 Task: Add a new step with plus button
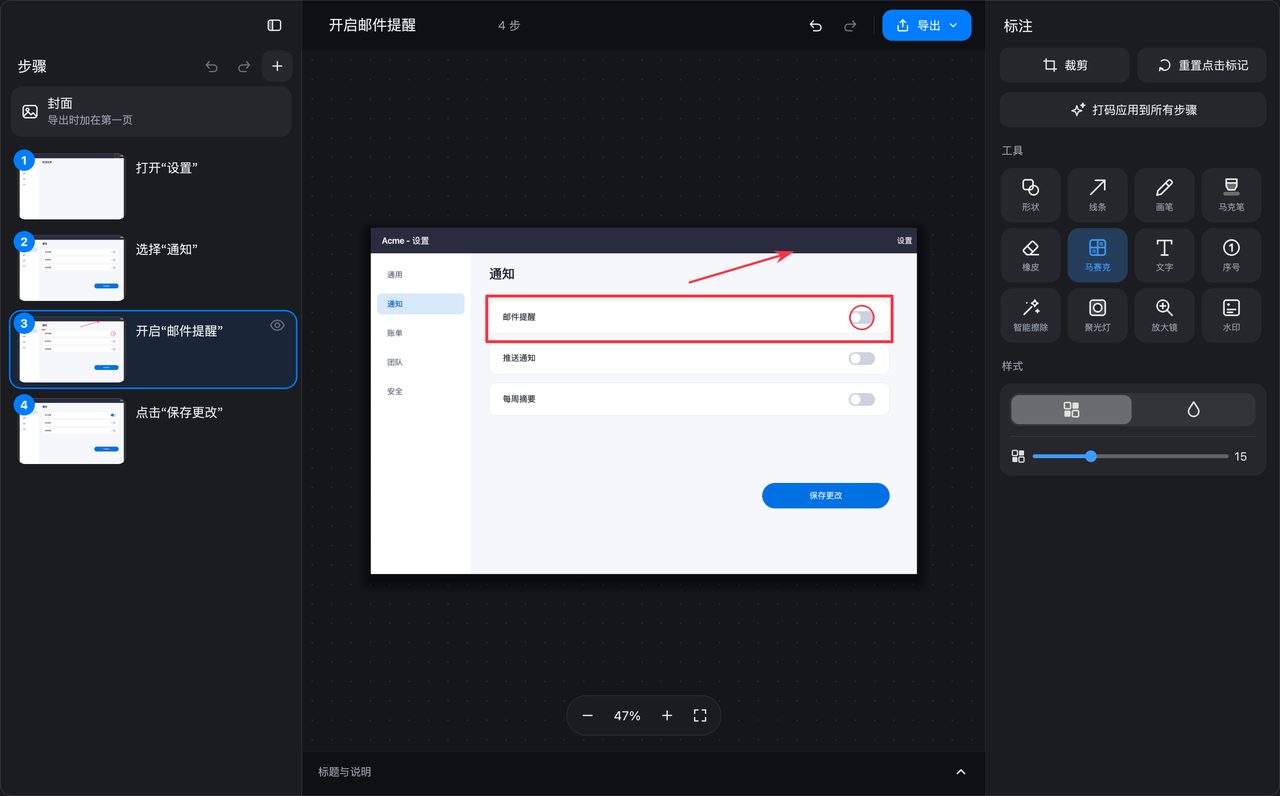coord(277,66)
